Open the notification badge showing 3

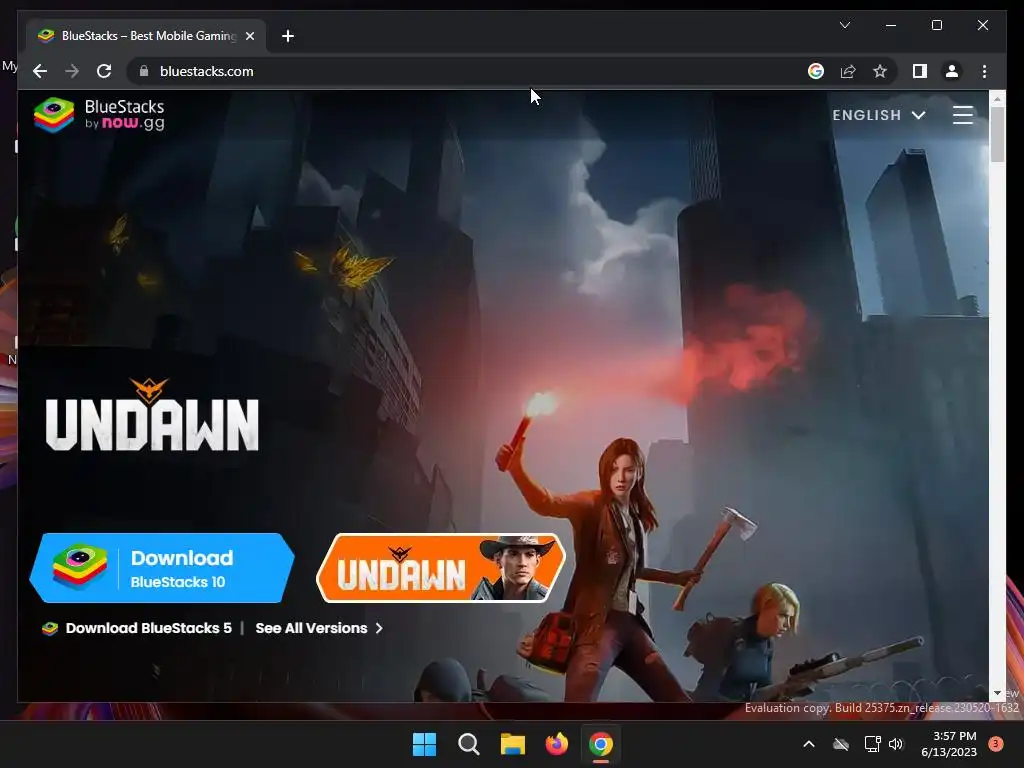point(996,744)
